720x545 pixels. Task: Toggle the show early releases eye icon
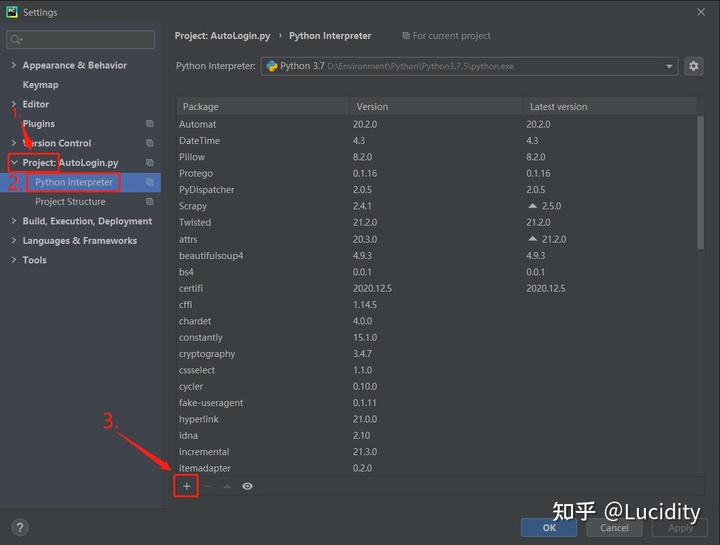[248, 486]
